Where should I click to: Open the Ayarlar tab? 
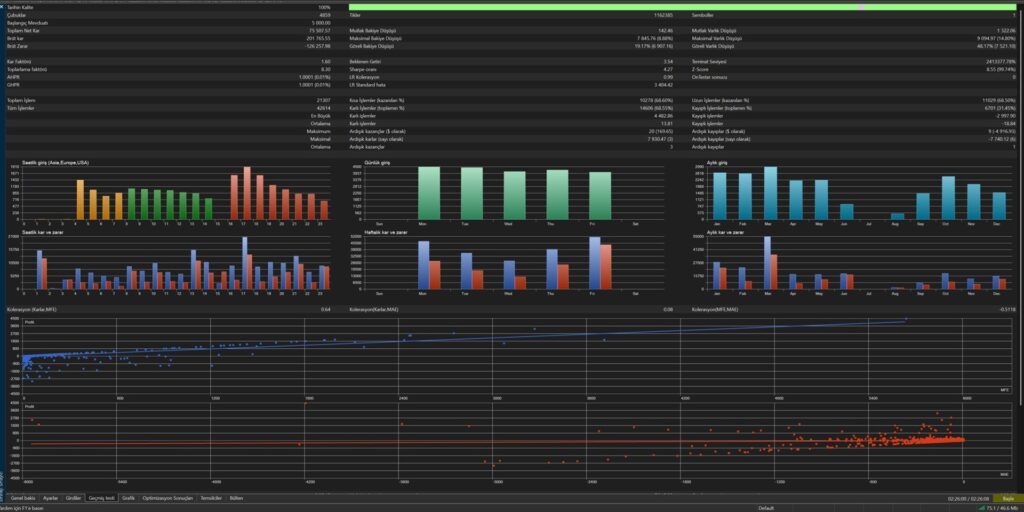pyautogui.click(x=50, y=498)
